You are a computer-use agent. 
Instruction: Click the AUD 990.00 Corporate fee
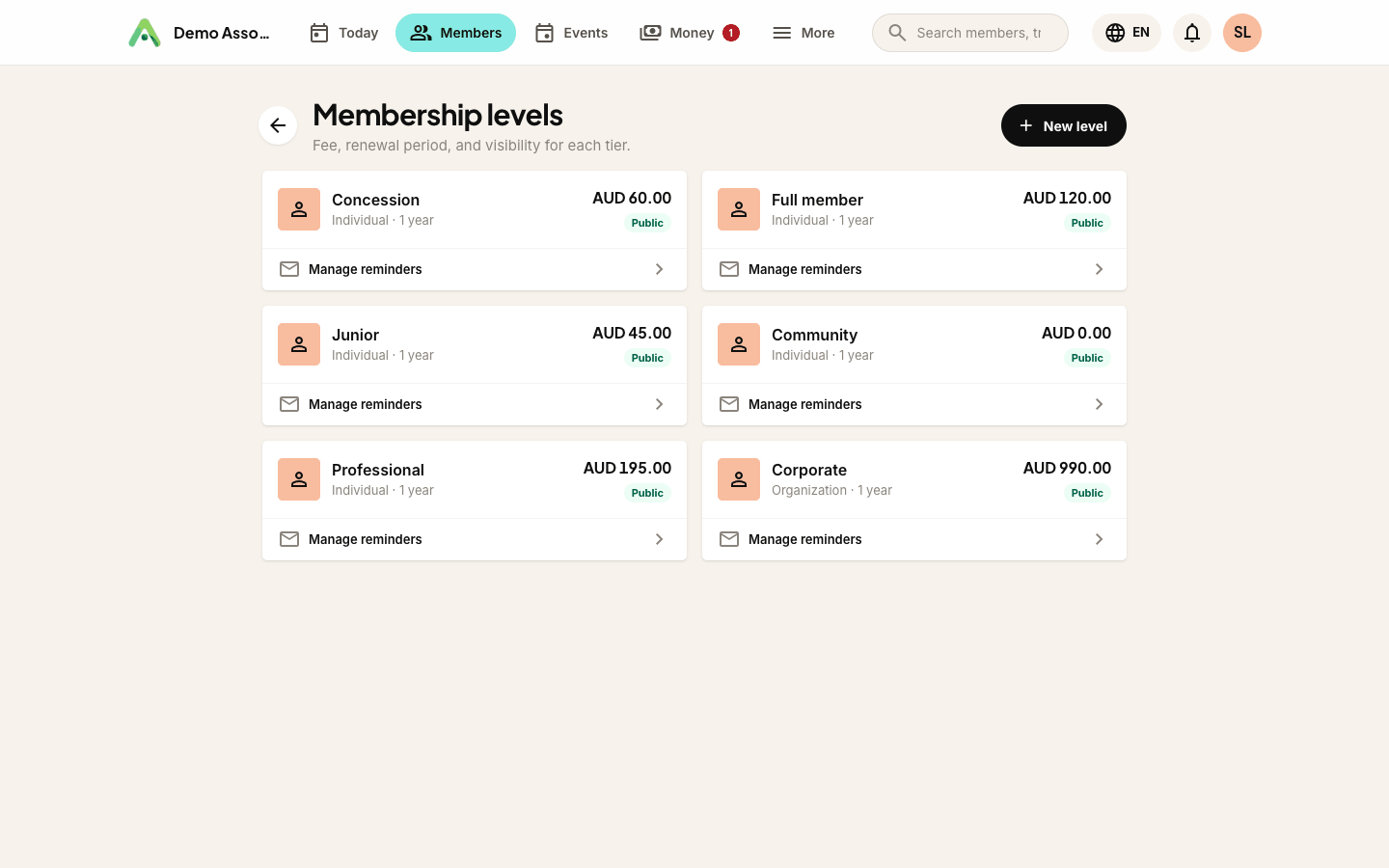click(x=1067, y=468)
